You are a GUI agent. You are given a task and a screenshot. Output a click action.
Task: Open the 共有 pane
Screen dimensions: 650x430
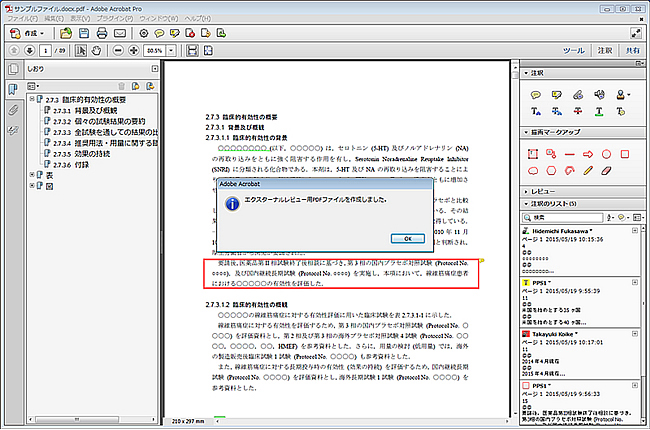[x=633, y=51]
